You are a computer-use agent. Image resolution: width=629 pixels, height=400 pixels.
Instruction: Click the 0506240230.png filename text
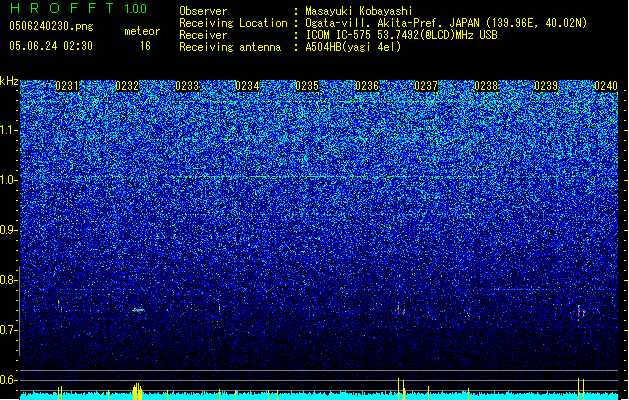[x=51, y=26]
